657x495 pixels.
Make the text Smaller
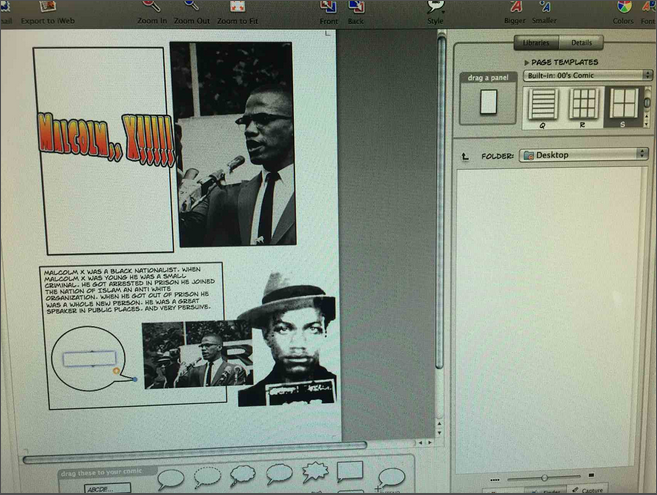click(545, 7)
